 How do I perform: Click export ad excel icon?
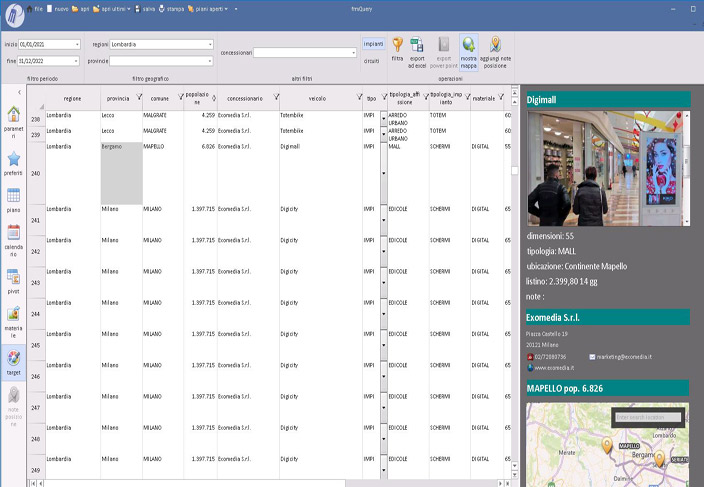419,45
